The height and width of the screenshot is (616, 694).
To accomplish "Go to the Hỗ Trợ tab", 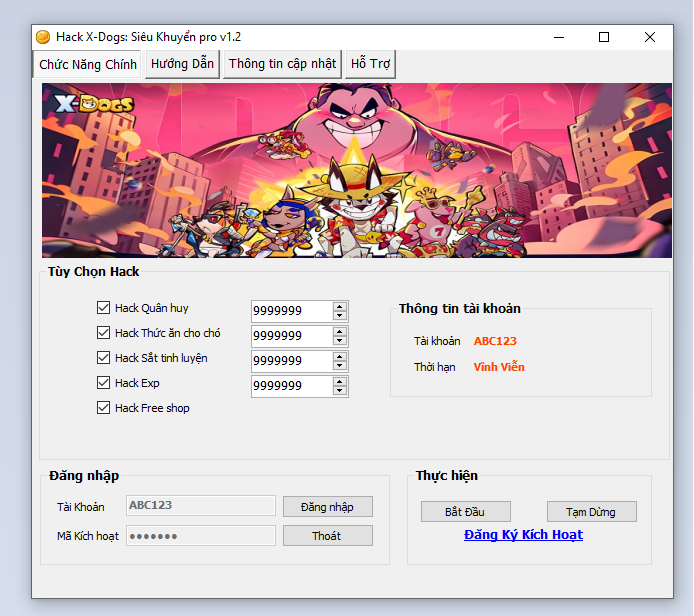I will [370, 64].
